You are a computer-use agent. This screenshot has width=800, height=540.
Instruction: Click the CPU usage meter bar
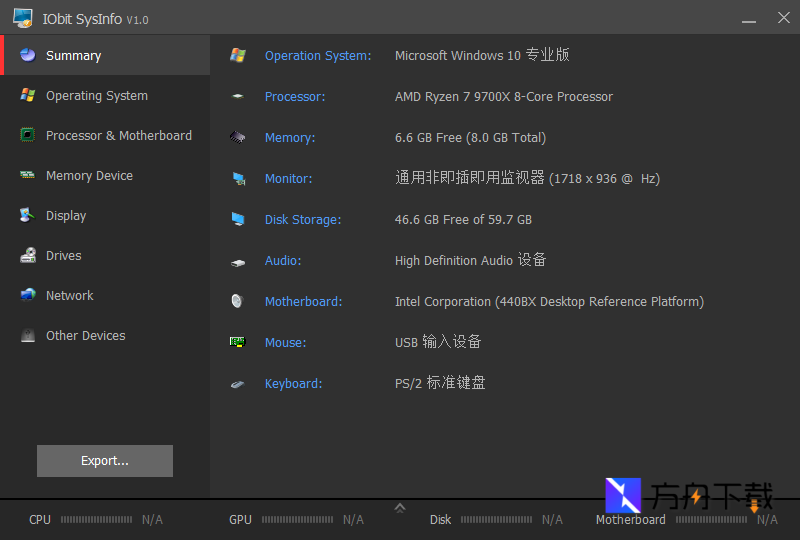[96, 520]
